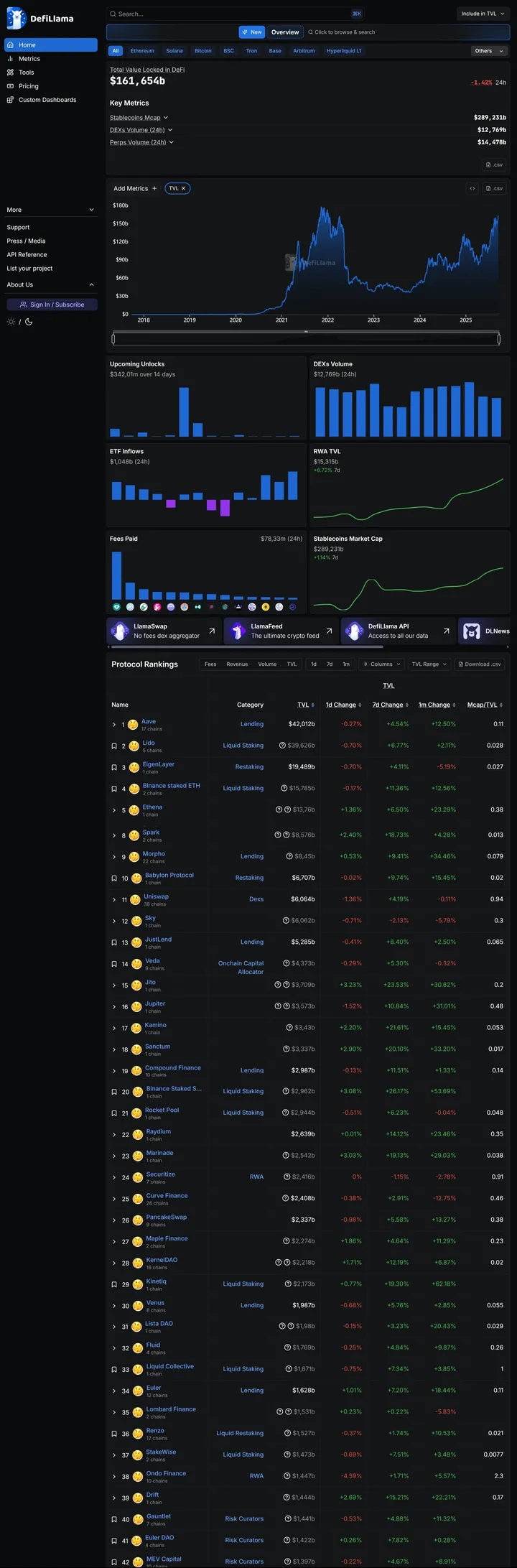517x1568 pixels.
Task: Bookmark the Lido protocol
Action: point(114,746)
